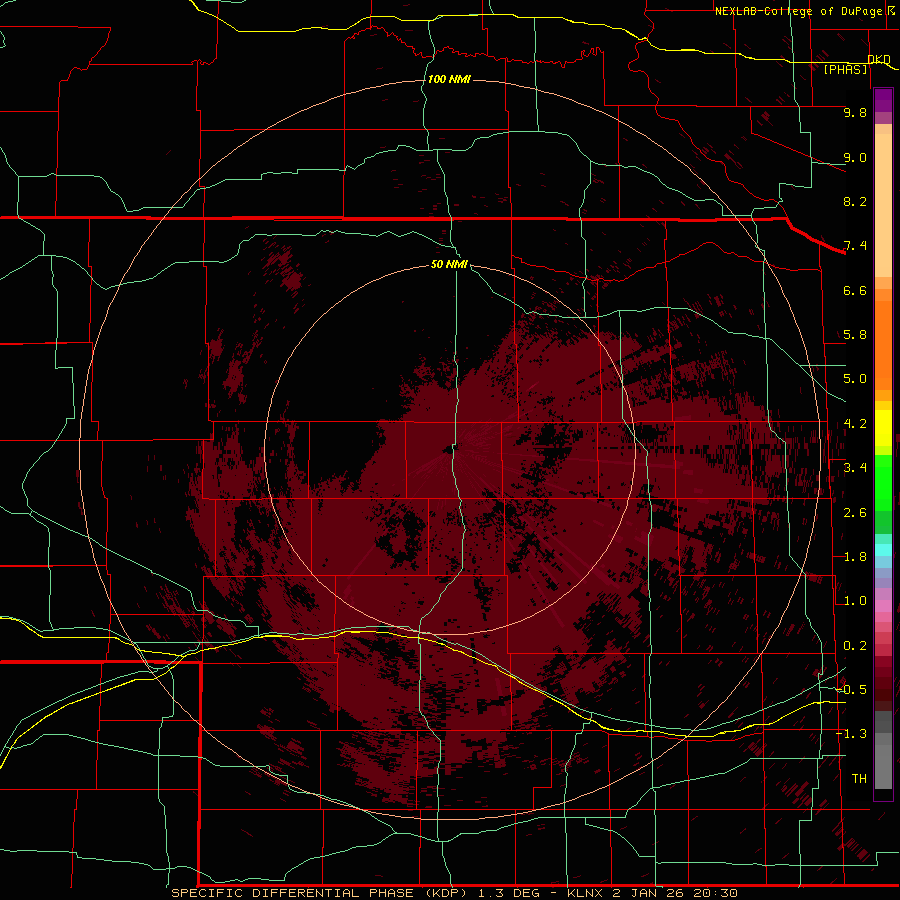Screen dimensions: 900x900
Task: Click the 4.2 legend value
Action: click(855, 424)
